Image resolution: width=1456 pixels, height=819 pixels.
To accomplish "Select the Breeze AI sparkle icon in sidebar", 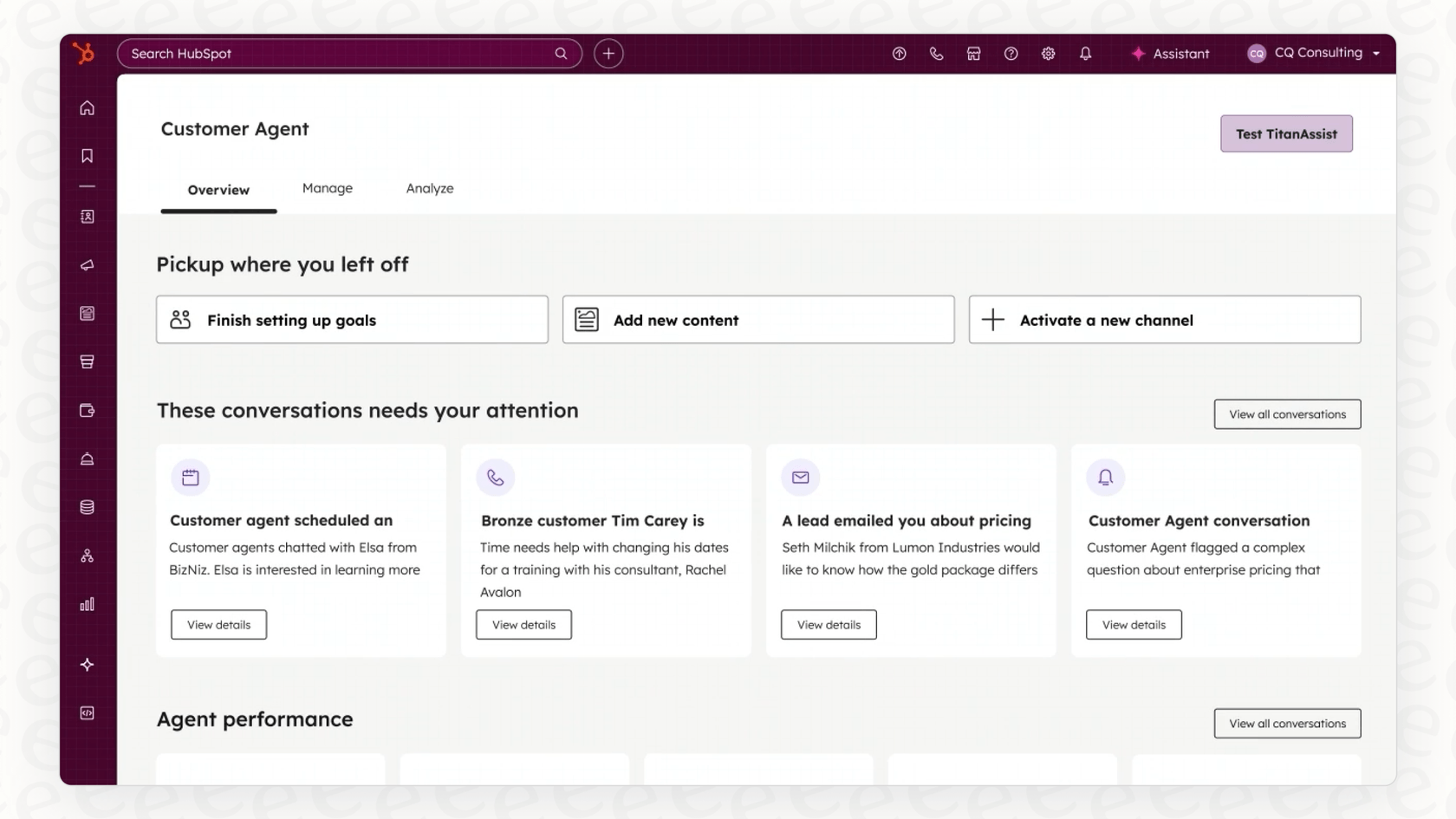I will (87, 665).
